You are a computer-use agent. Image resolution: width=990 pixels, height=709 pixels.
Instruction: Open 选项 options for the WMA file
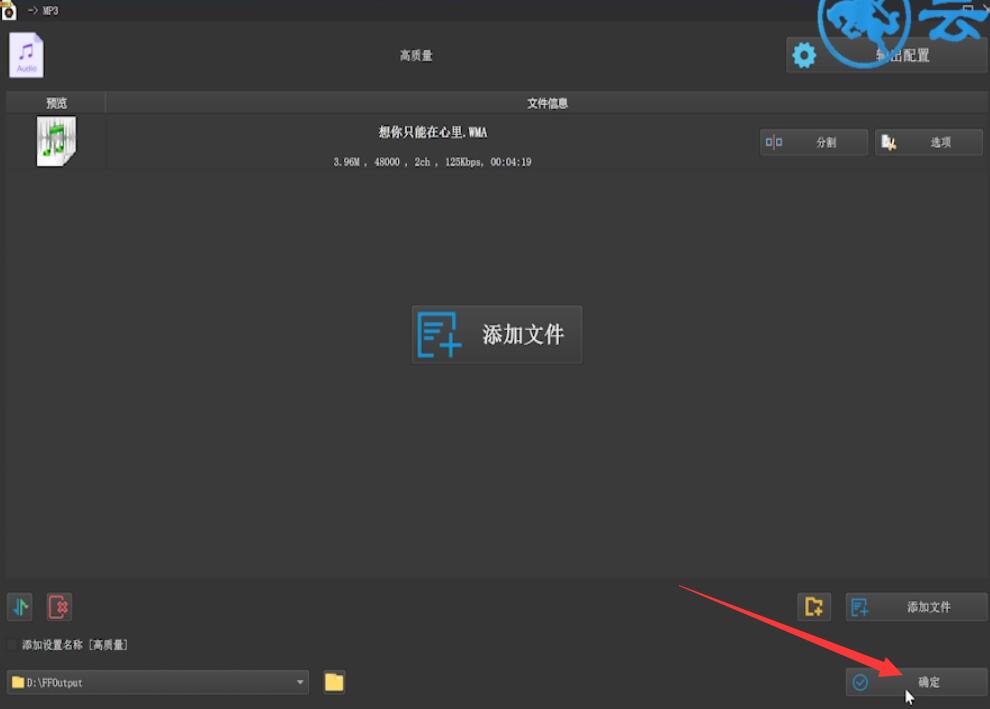point(928,142)
